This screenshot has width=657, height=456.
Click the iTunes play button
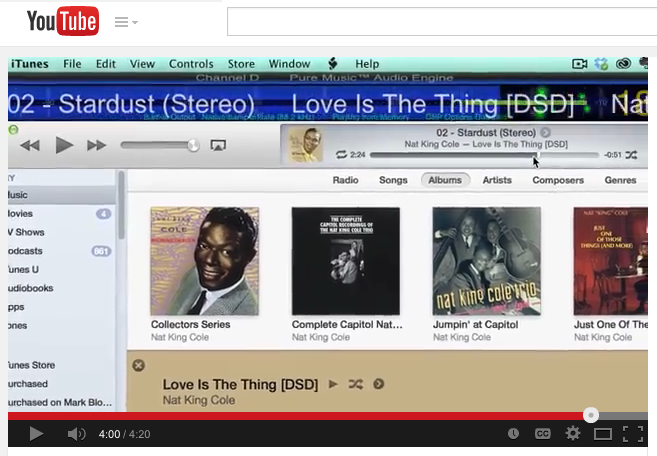click(64, 145)
